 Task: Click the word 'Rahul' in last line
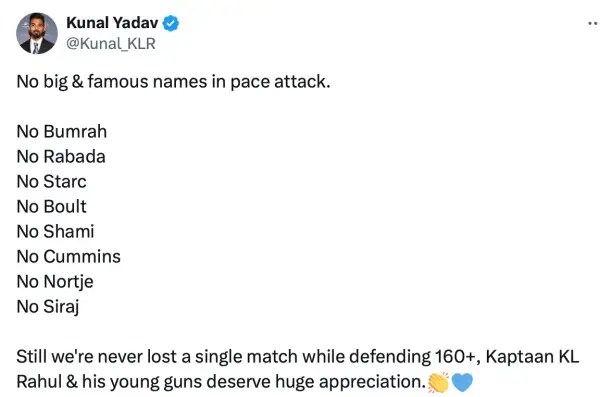click(x=39, y=382)
